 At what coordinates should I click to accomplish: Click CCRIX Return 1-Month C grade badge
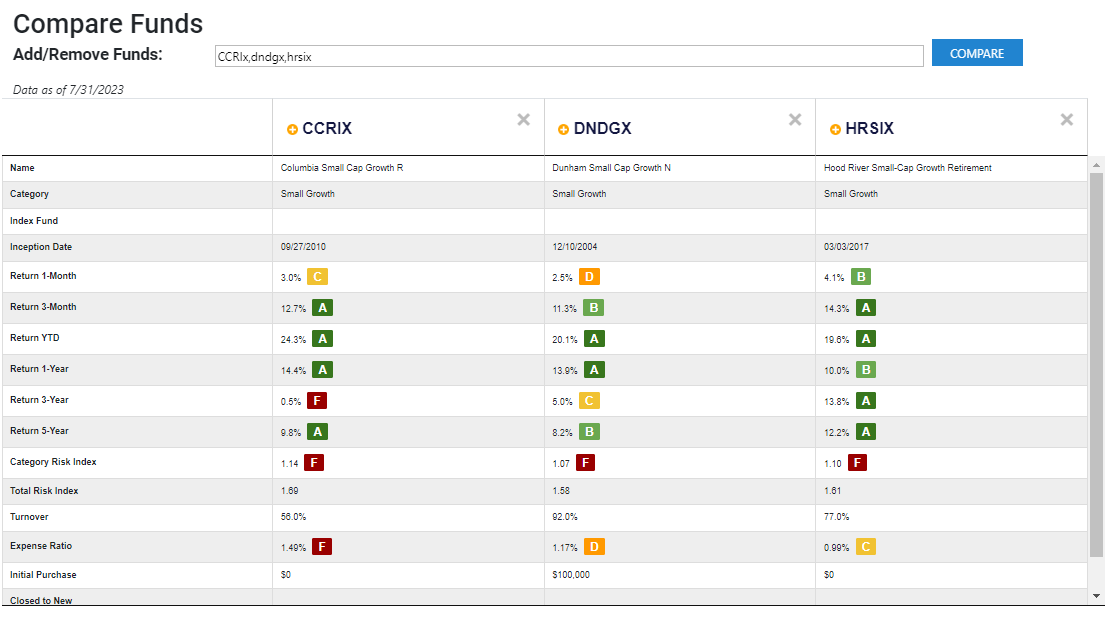317,277
